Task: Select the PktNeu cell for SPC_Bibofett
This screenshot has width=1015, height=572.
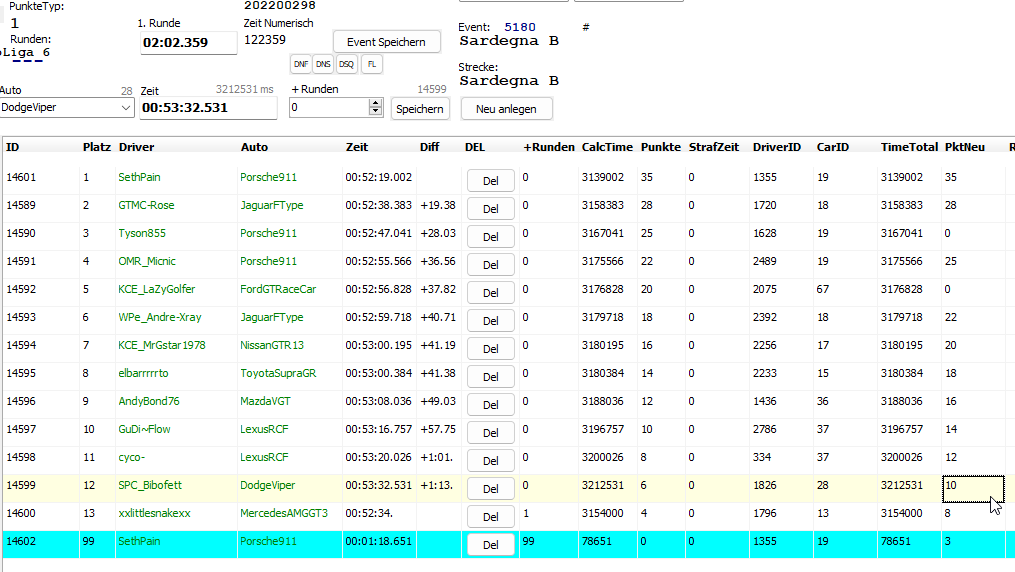Action: tap(971, 486)
